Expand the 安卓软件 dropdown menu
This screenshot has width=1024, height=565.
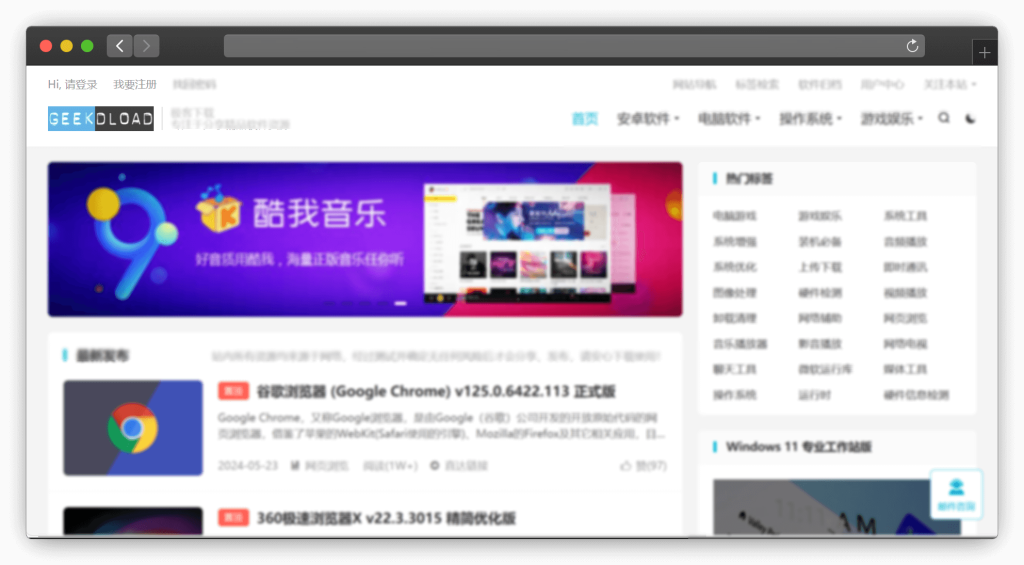coord(648,119)
